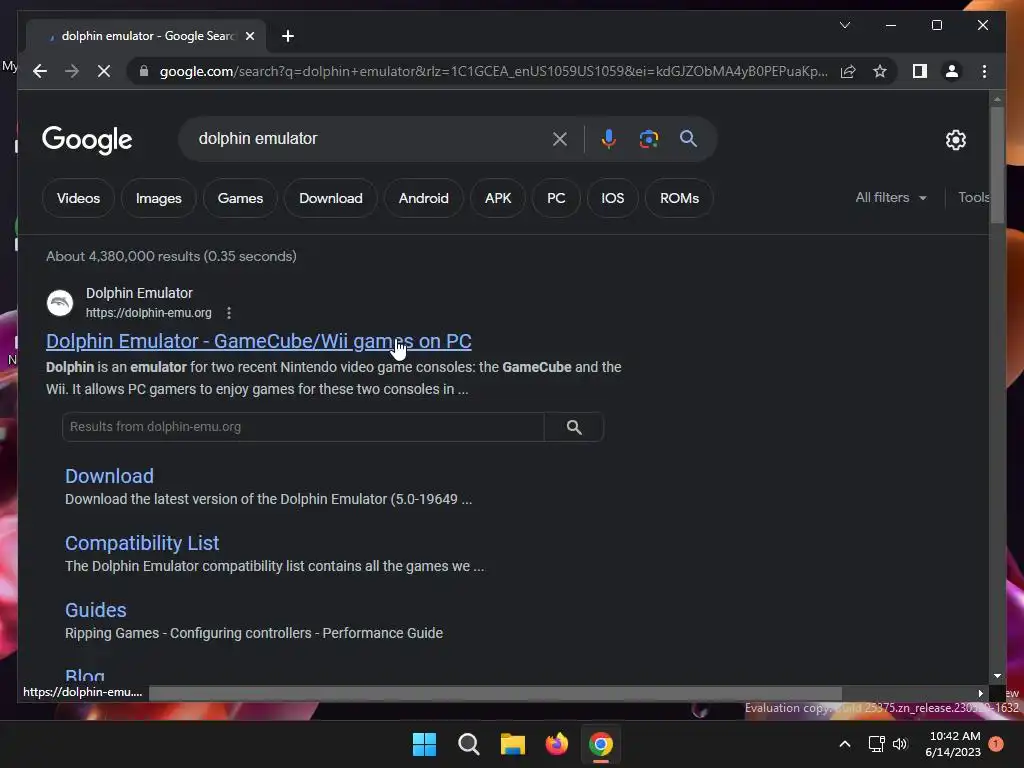This screenshot has height=768, width=1024.
Task: Open Chrome side panel icon
Action: click(920, 71)
